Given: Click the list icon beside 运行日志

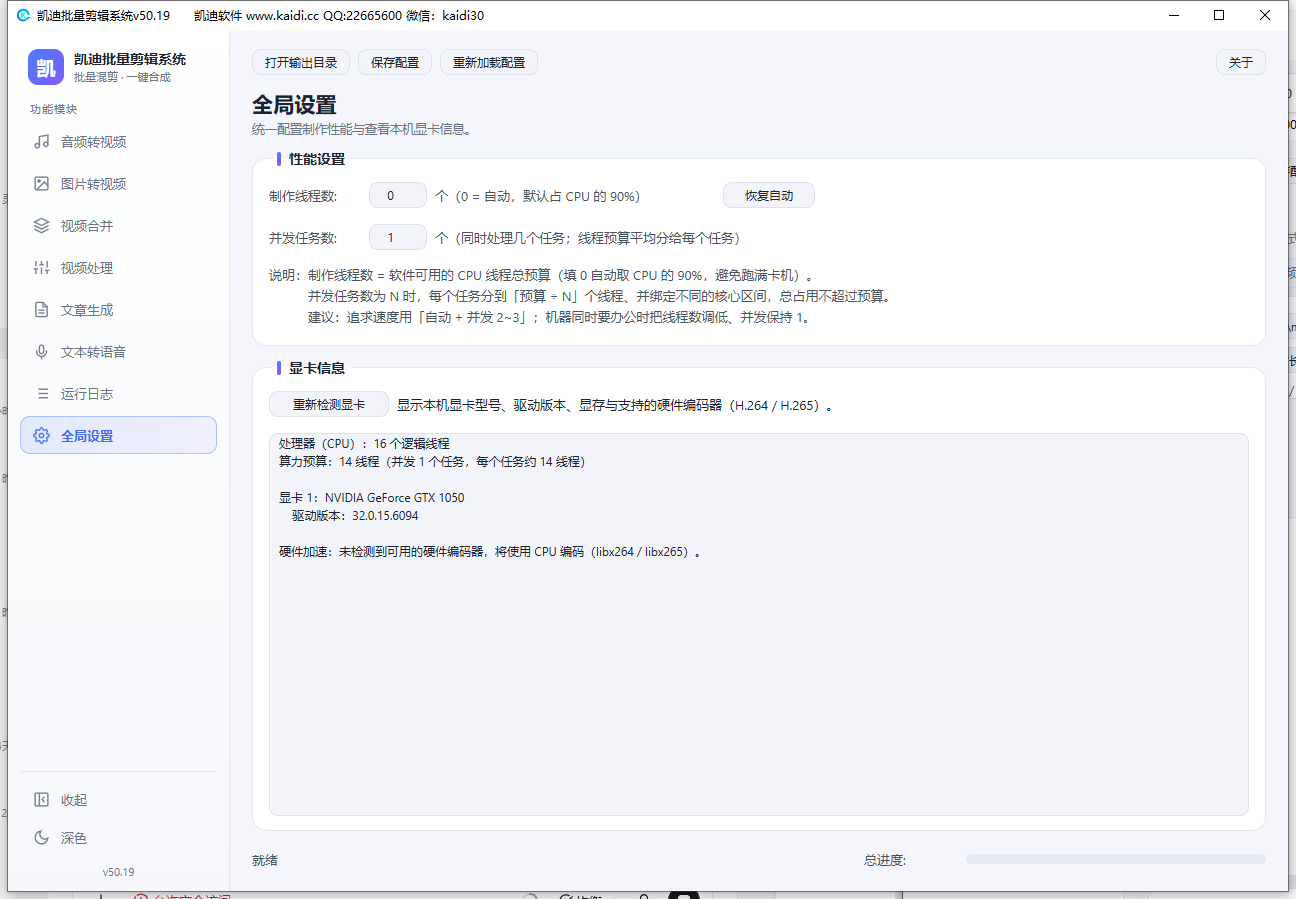Looking at the screenshot, I should [x=42, y=394].
